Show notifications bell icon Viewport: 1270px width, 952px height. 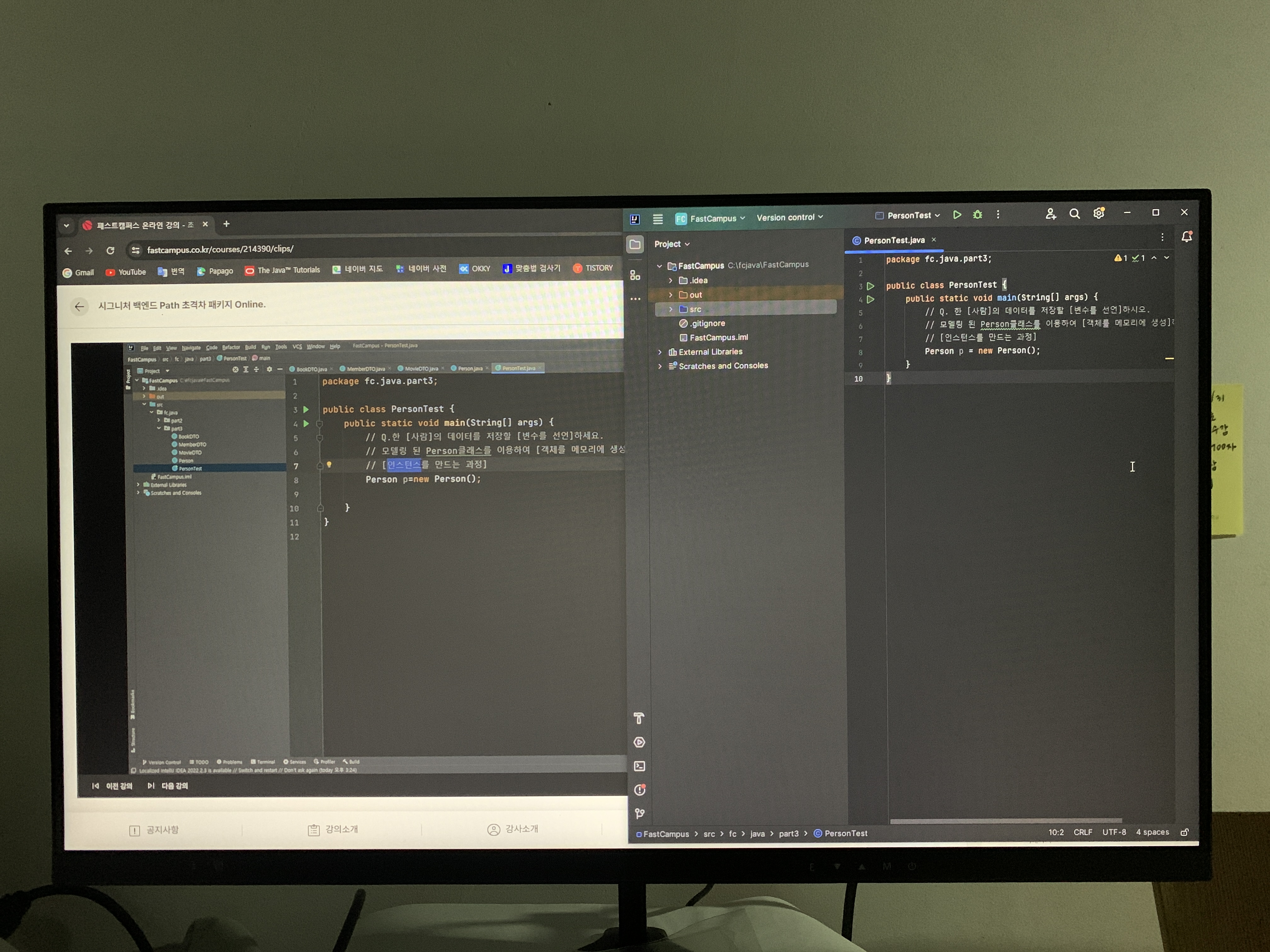(1187, 236)
